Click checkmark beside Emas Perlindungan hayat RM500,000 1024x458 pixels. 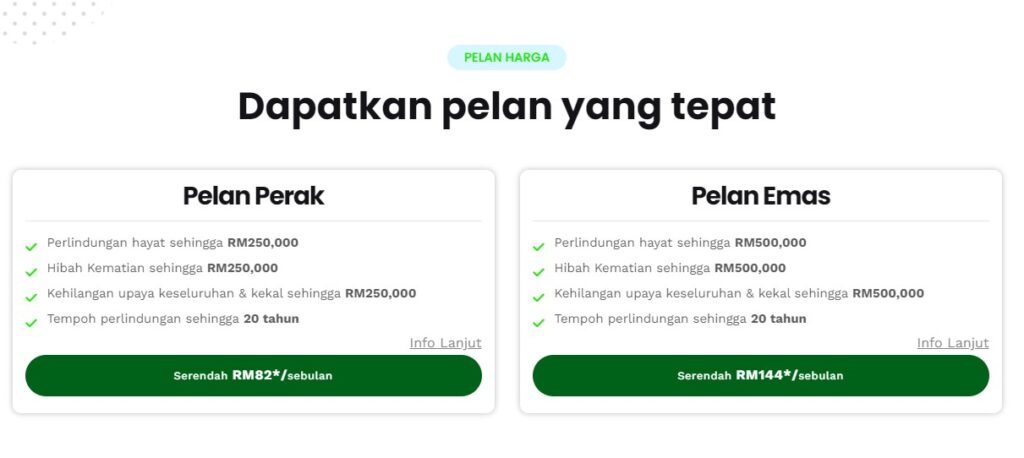click(x=539, y=246)
